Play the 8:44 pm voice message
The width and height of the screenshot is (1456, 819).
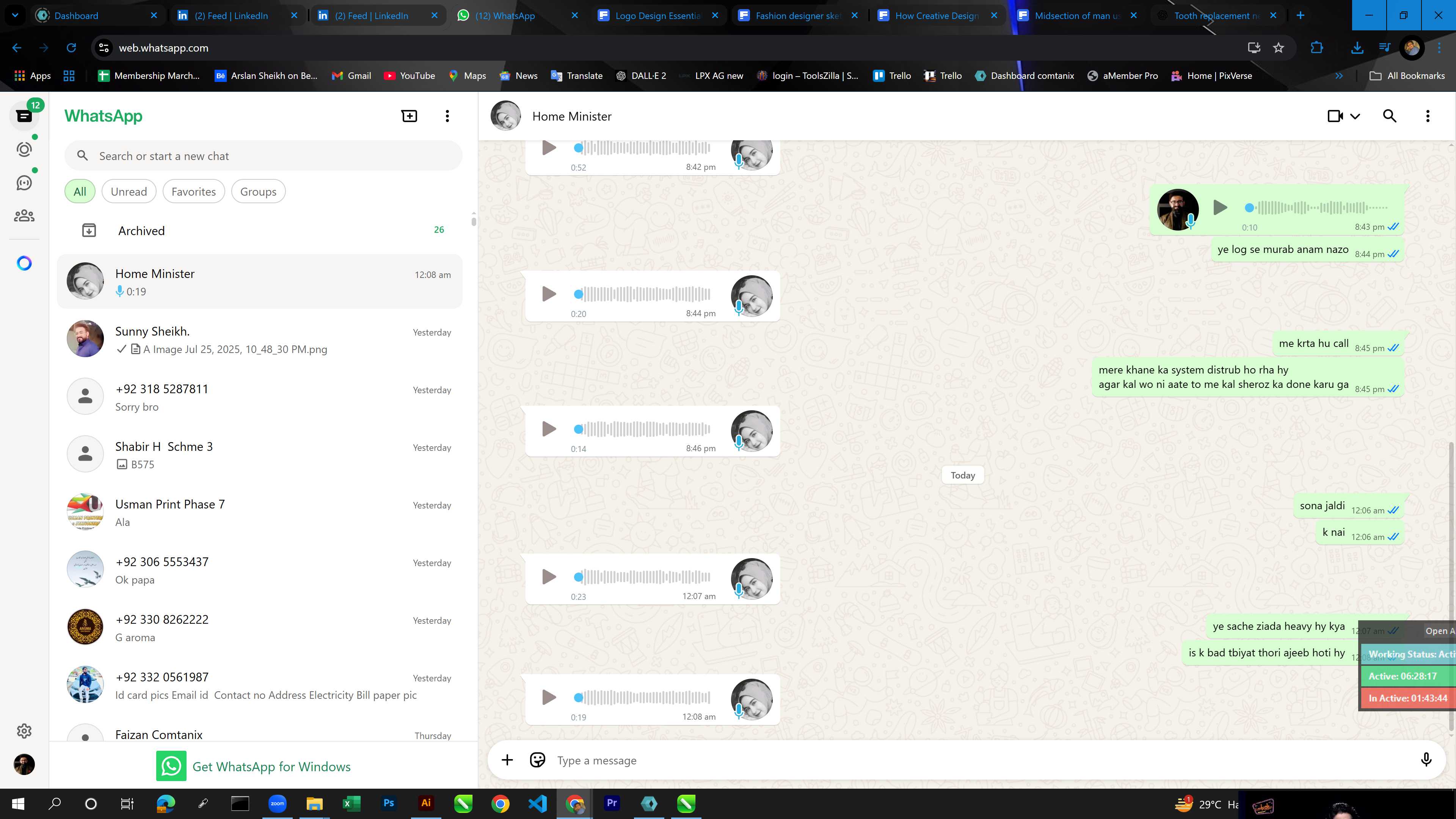549,294
